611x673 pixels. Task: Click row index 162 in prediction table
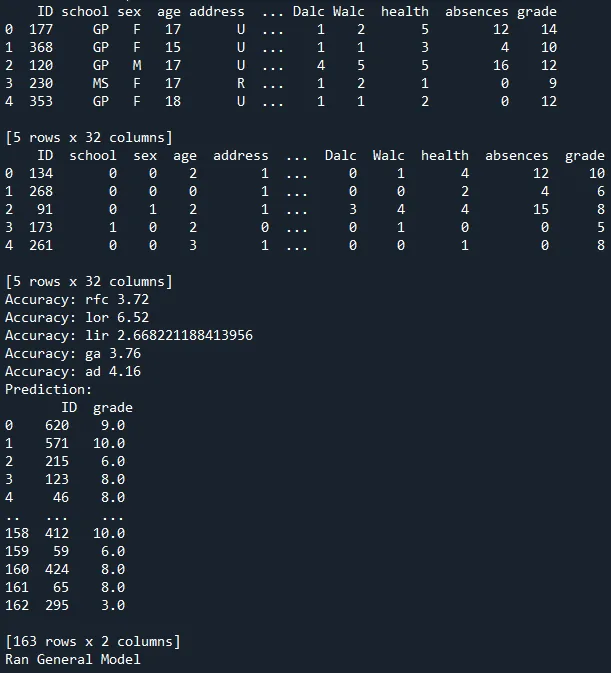[x=17, y=606]
